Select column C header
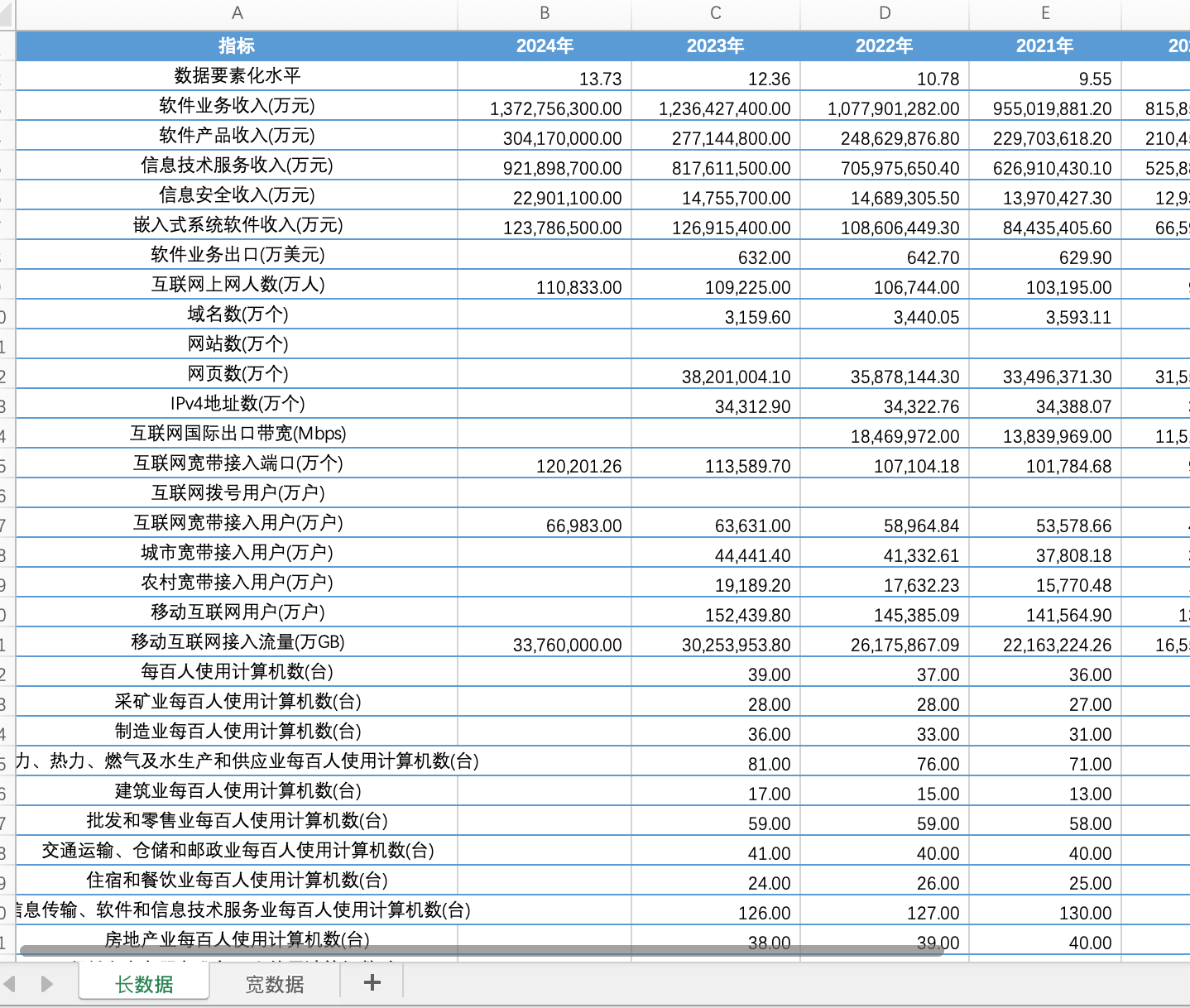 pos(716,13)
